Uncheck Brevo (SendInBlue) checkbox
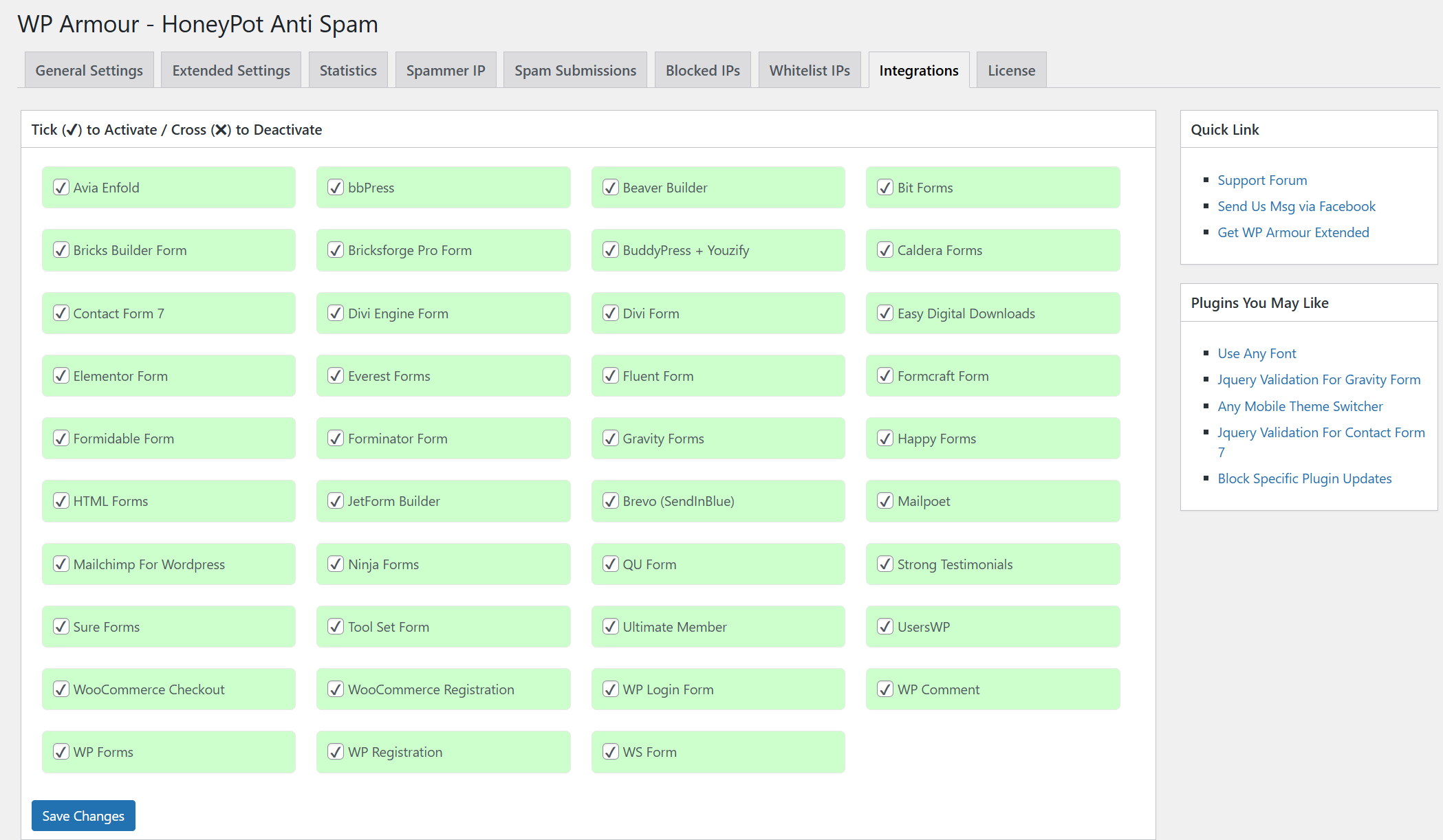Viewport: 1443px width, 840px height. coord(611,500)
